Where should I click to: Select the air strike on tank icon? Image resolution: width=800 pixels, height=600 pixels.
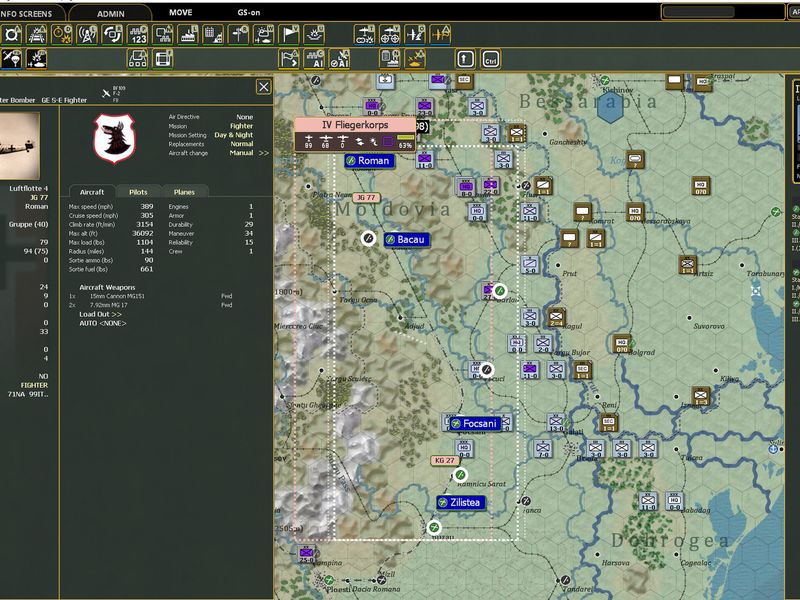tap(37, 59)
